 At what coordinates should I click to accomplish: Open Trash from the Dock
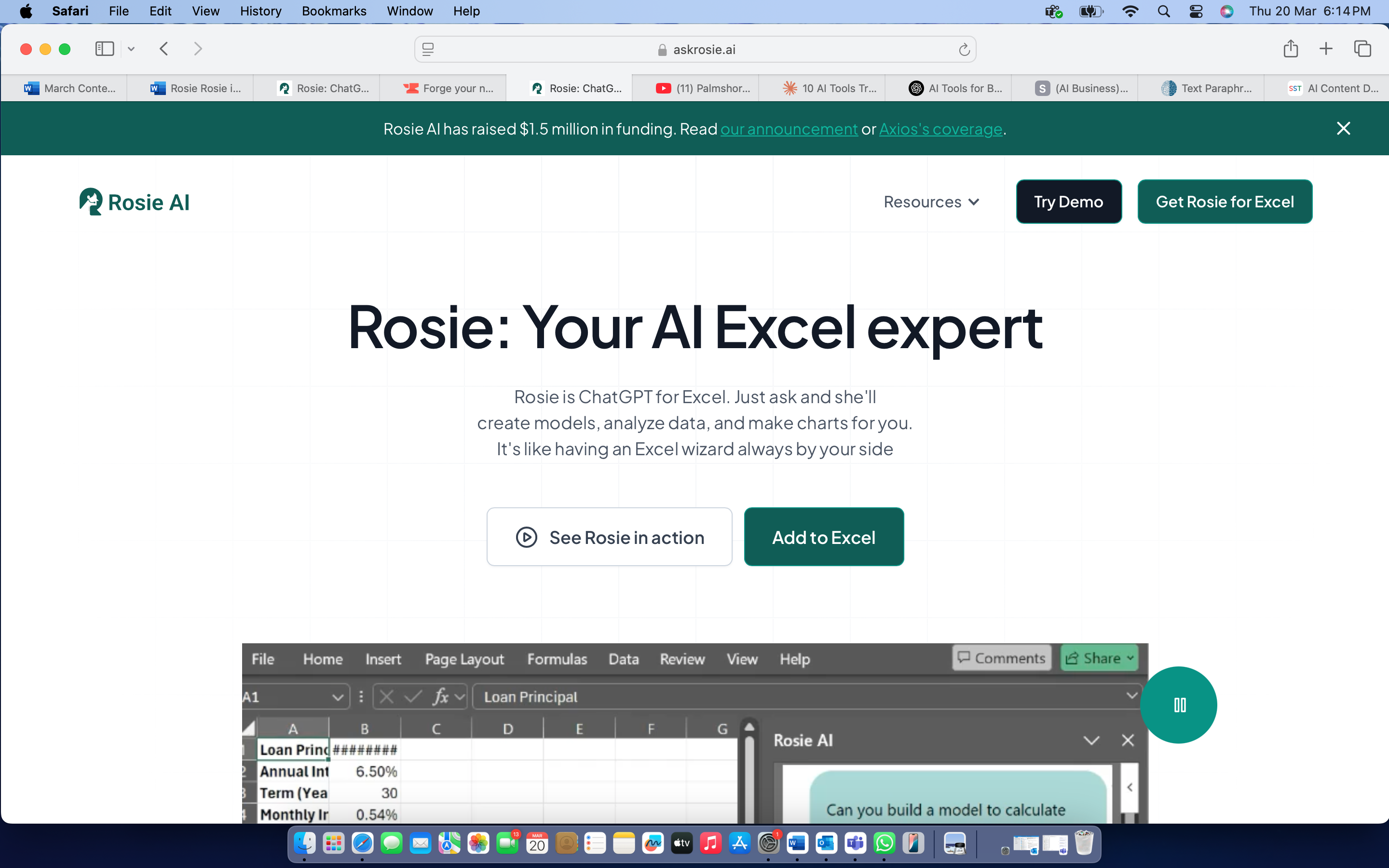[x=1084, y=843]
